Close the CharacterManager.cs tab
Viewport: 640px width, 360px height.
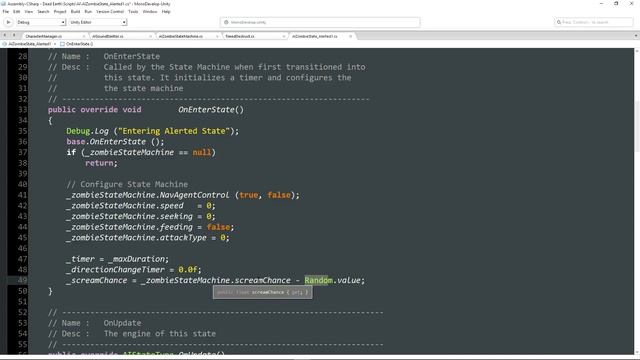[x=84, y=36]
